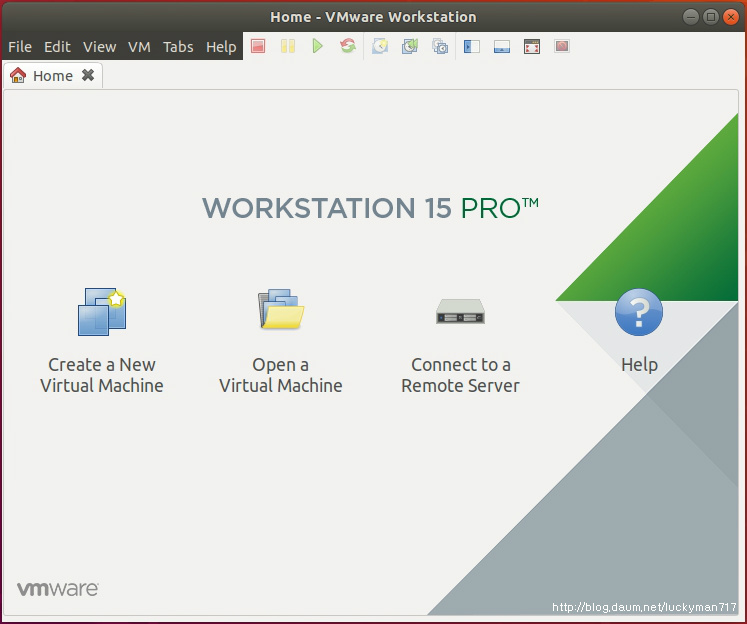Open the VM menu

pyautogui.click(x=139, y=47)
